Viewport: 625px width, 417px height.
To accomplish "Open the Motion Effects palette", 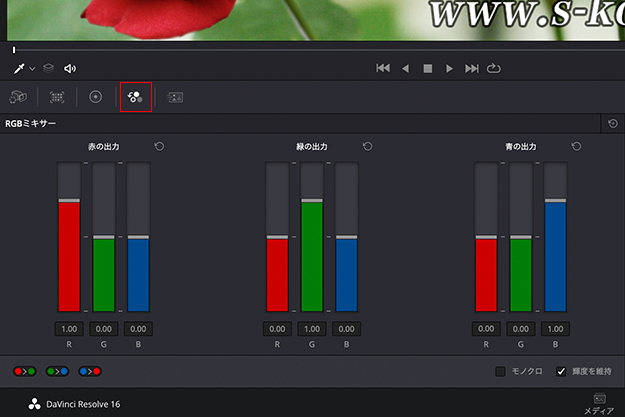I will [x=175, y=97].
